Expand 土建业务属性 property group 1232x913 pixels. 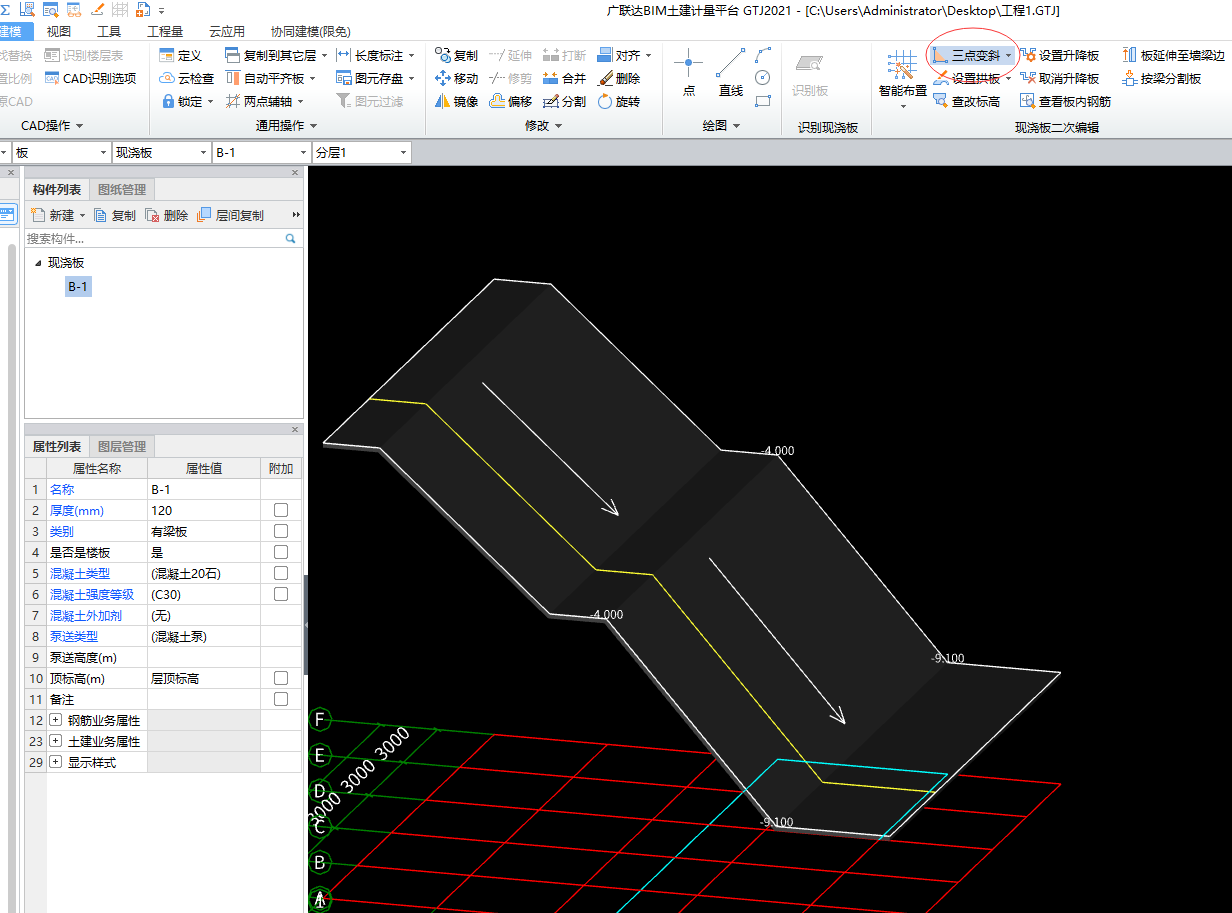click(55, 741)
